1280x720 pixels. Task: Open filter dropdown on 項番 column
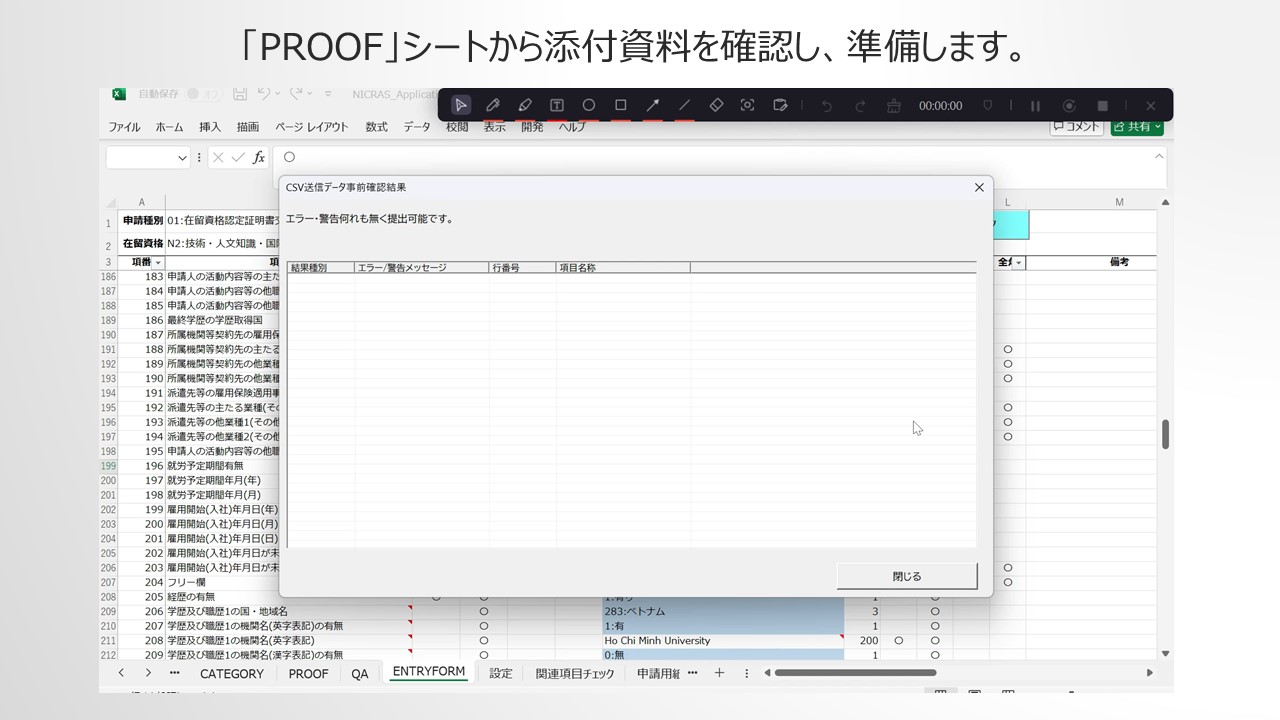pos(157,262)
